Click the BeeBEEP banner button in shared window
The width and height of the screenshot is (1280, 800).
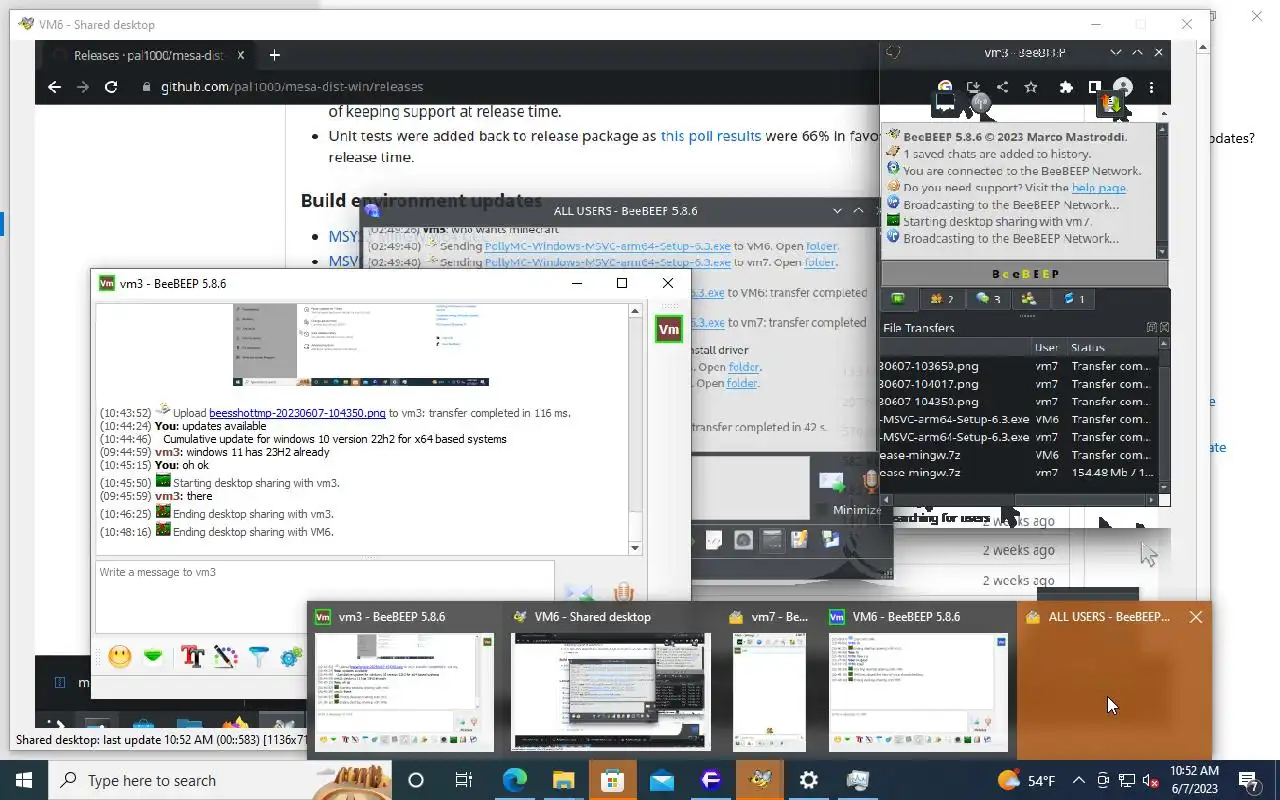click(x=1024, y=273)
